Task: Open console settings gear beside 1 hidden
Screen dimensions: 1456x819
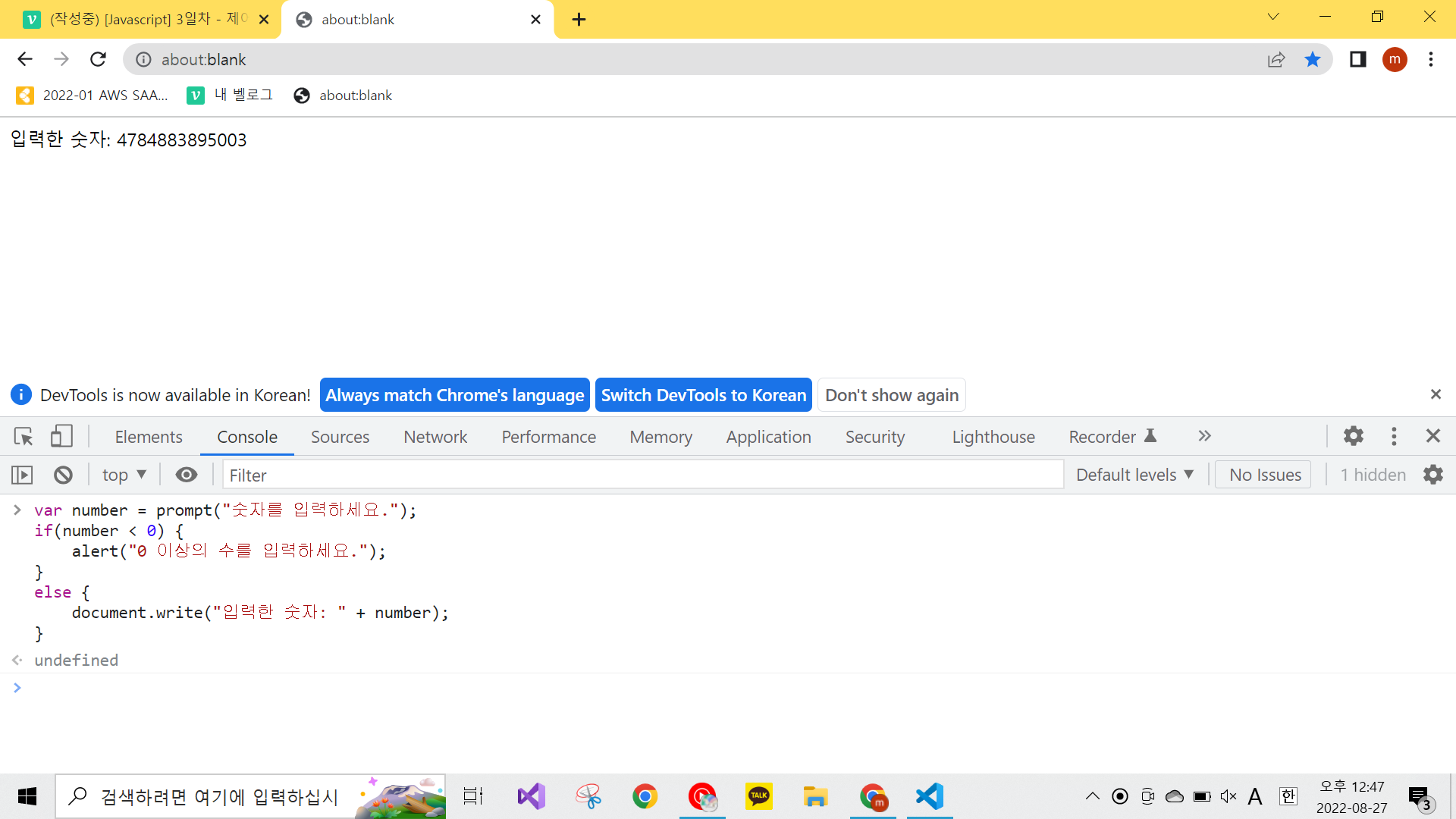Action: point(1433,475)
